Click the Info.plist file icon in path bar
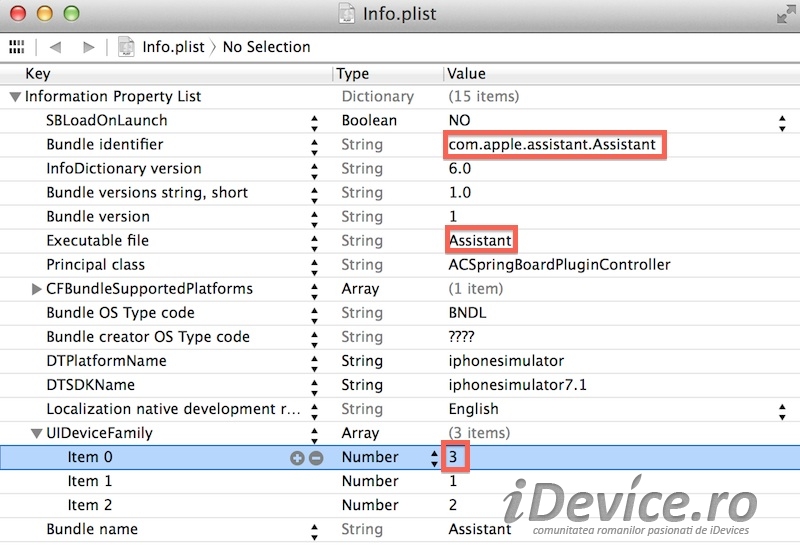 (x=126, y=47)
